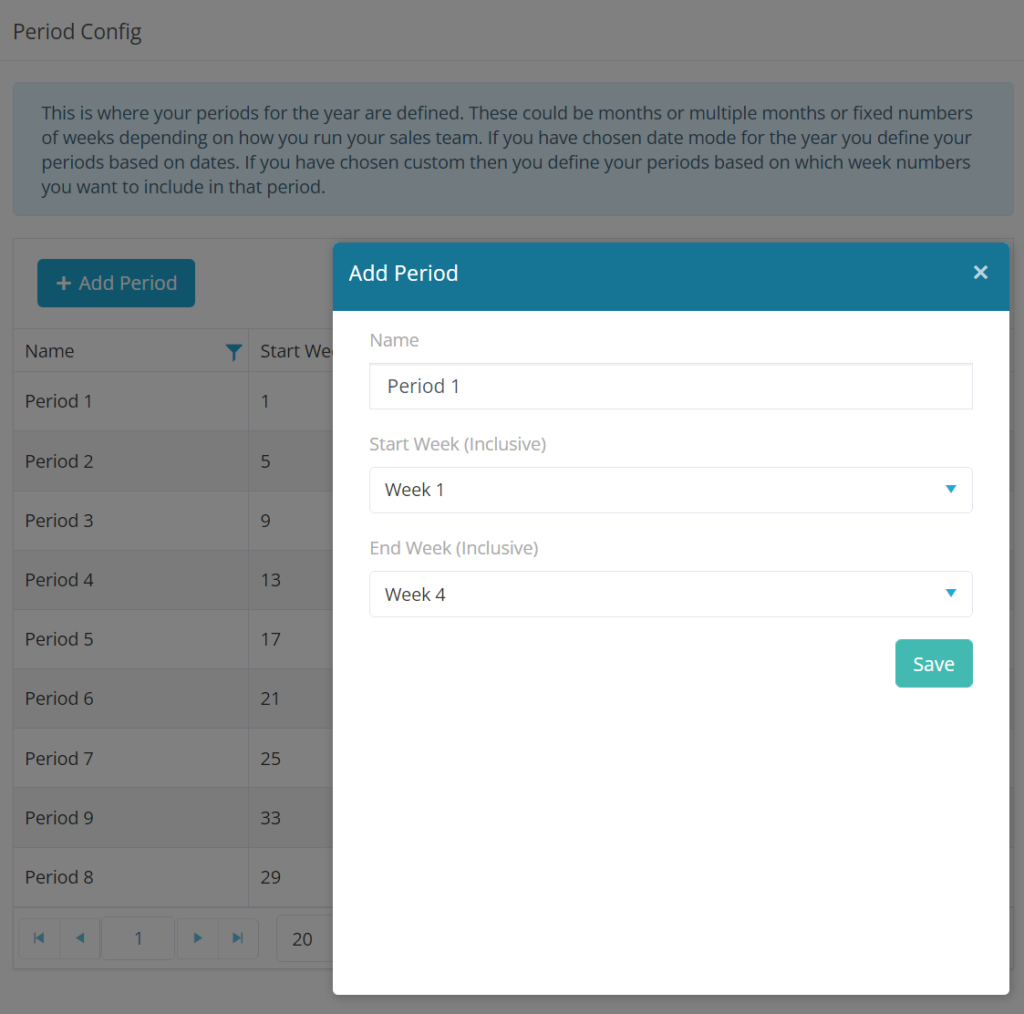Go to previous page arrow
The image size is (1024, 1014).
coord(80,938)
